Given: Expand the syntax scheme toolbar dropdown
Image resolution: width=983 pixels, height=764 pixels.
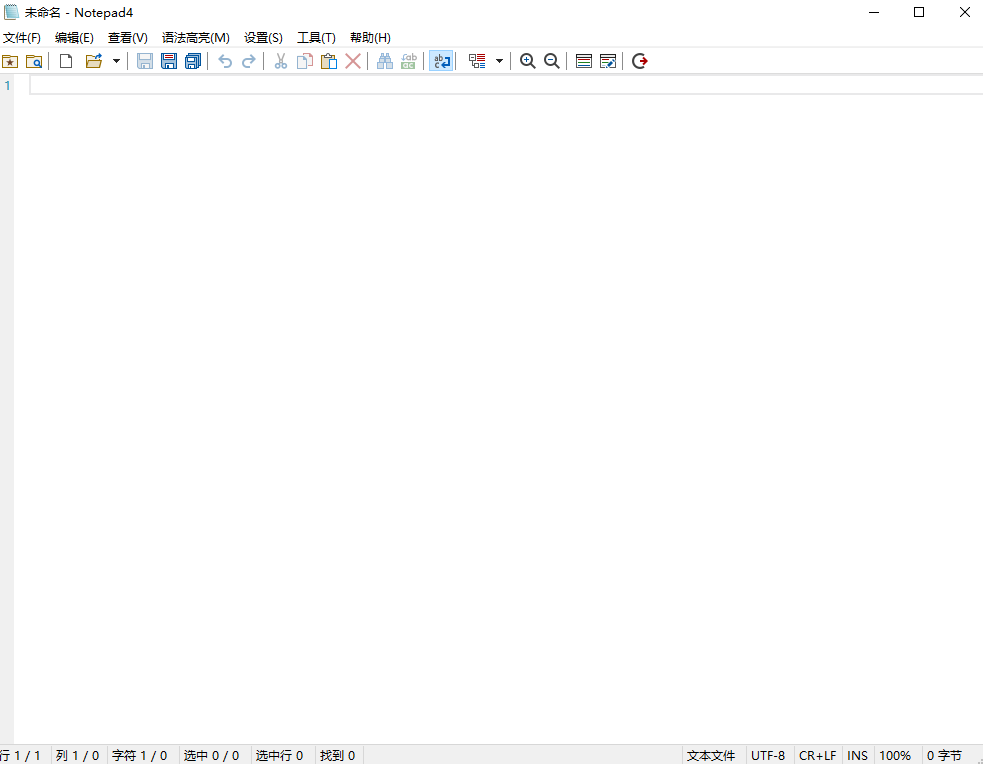Looking at the screenshot, I should pyautogui.click(x=499, y=61).
